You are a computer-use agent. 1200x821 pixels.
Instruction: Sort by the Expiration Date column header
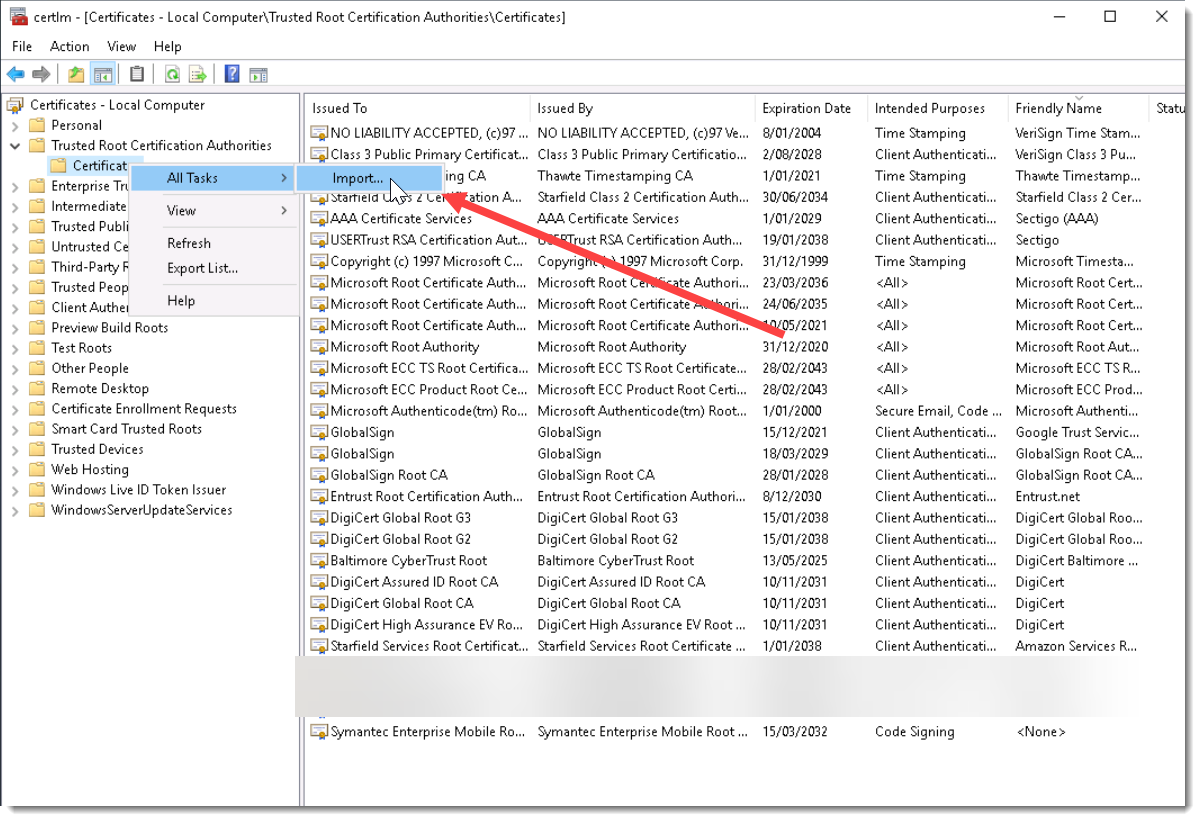point(811,108)
